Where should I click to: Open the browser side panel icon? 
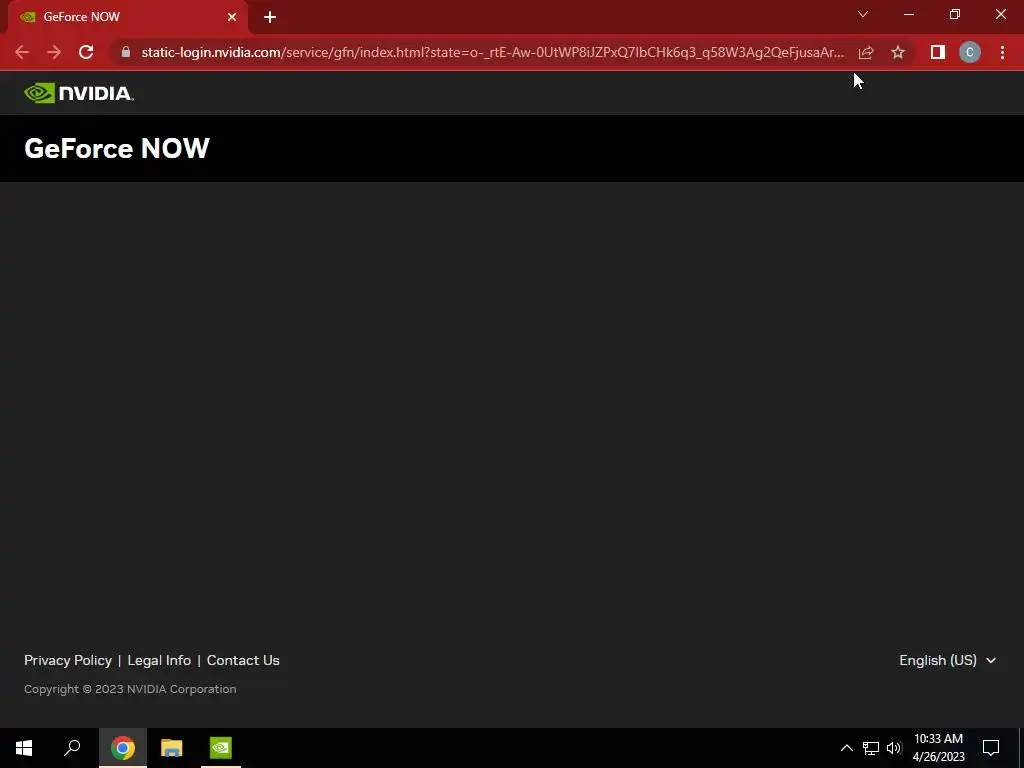coord(938,52)
